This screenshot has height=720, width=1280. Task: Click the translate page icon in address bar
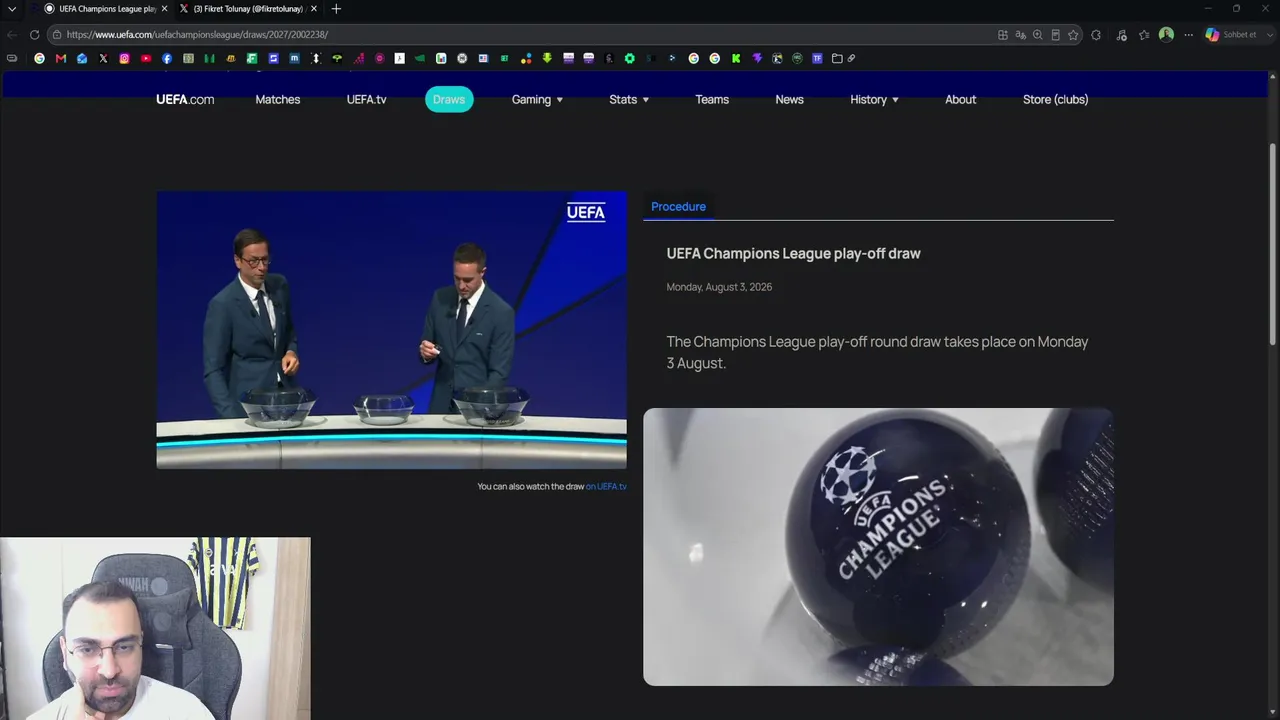[x=1020, y=35]
